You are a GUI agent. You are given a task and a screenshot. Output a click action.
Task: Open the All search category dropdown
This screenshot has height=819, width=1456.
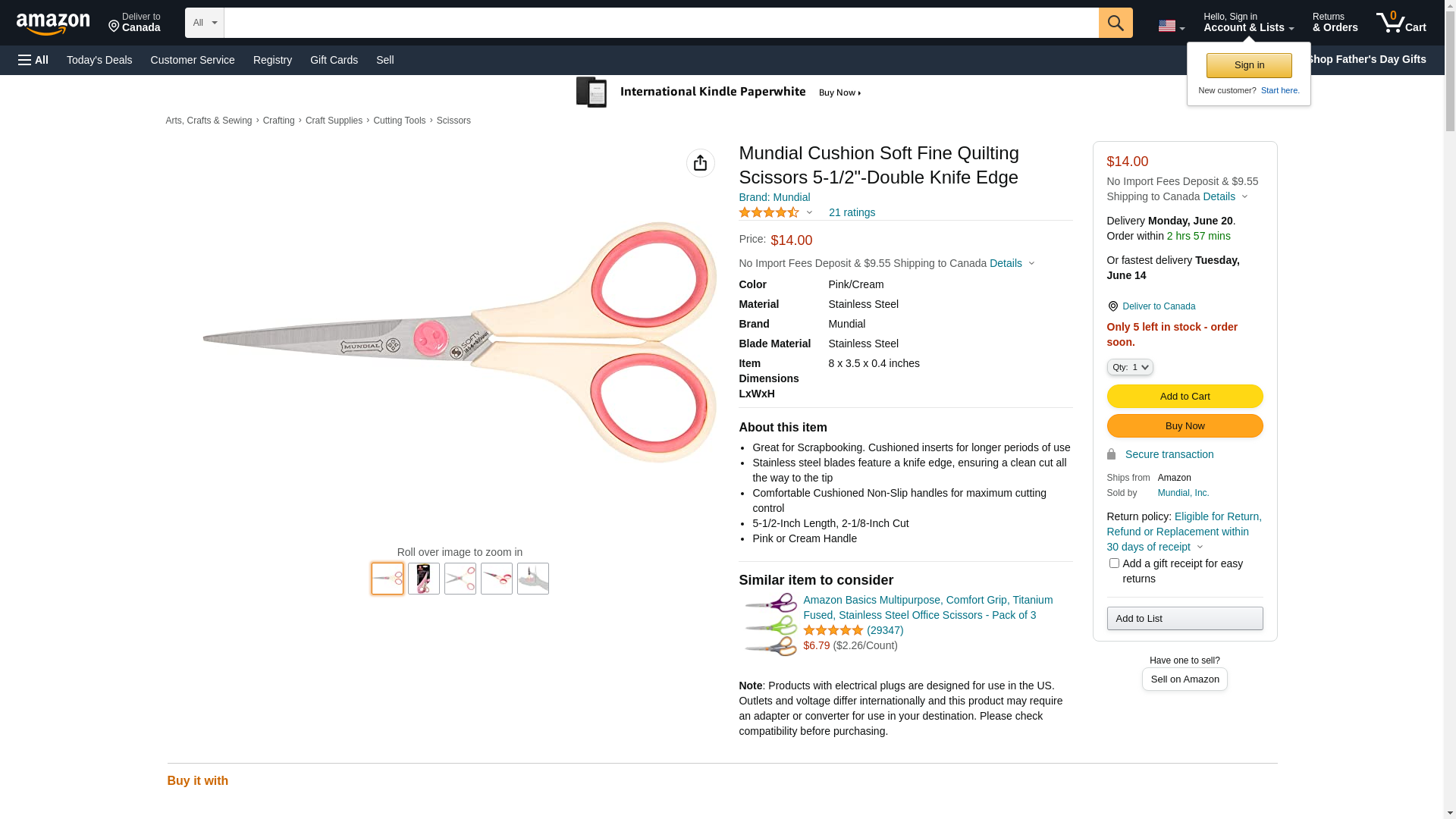205,23
